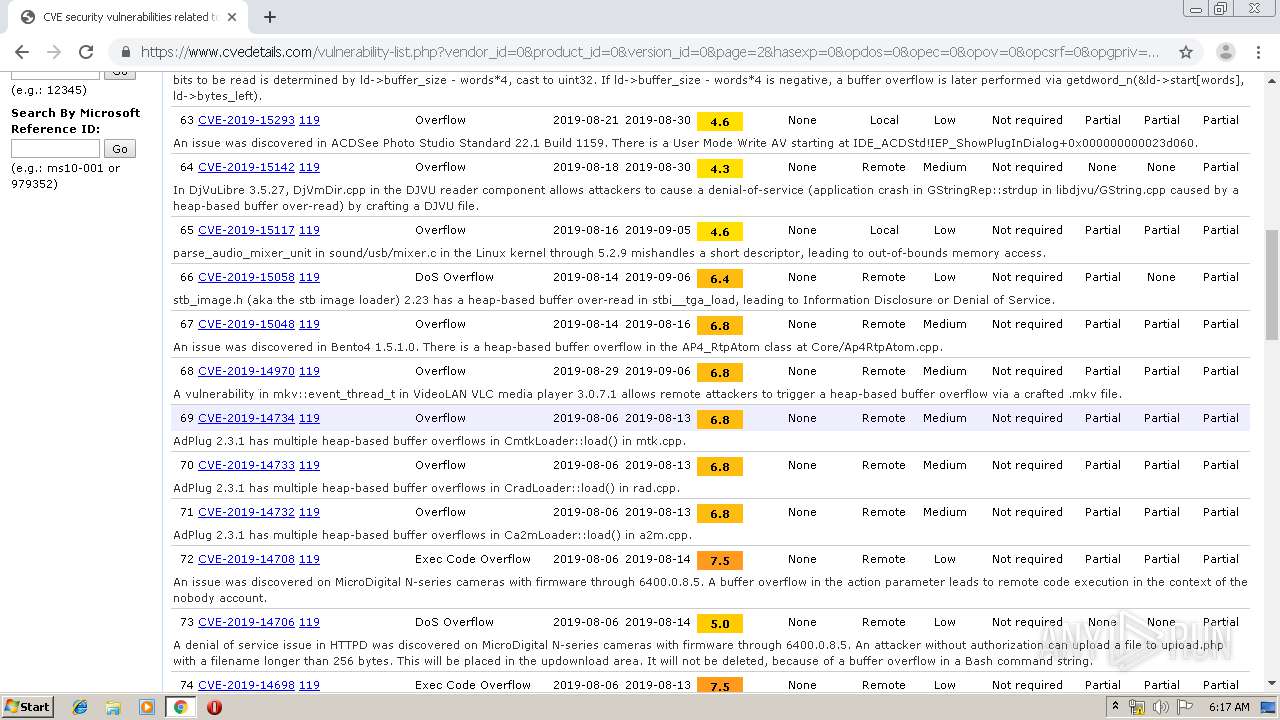This screenshot has height=720, width=1280.
Task: Open CVE-2019-14970 details
Action: (246, 371)
